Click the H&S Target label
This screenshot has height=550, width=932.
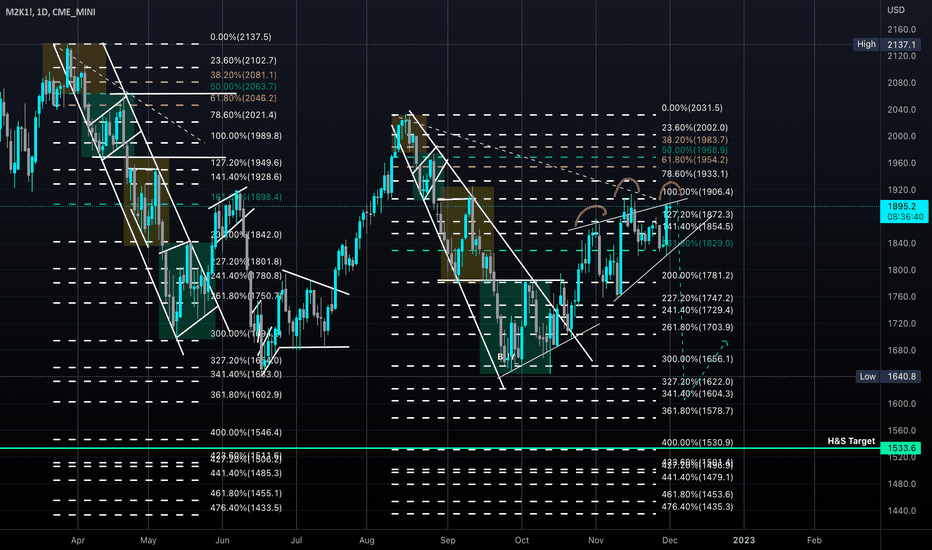851,441
